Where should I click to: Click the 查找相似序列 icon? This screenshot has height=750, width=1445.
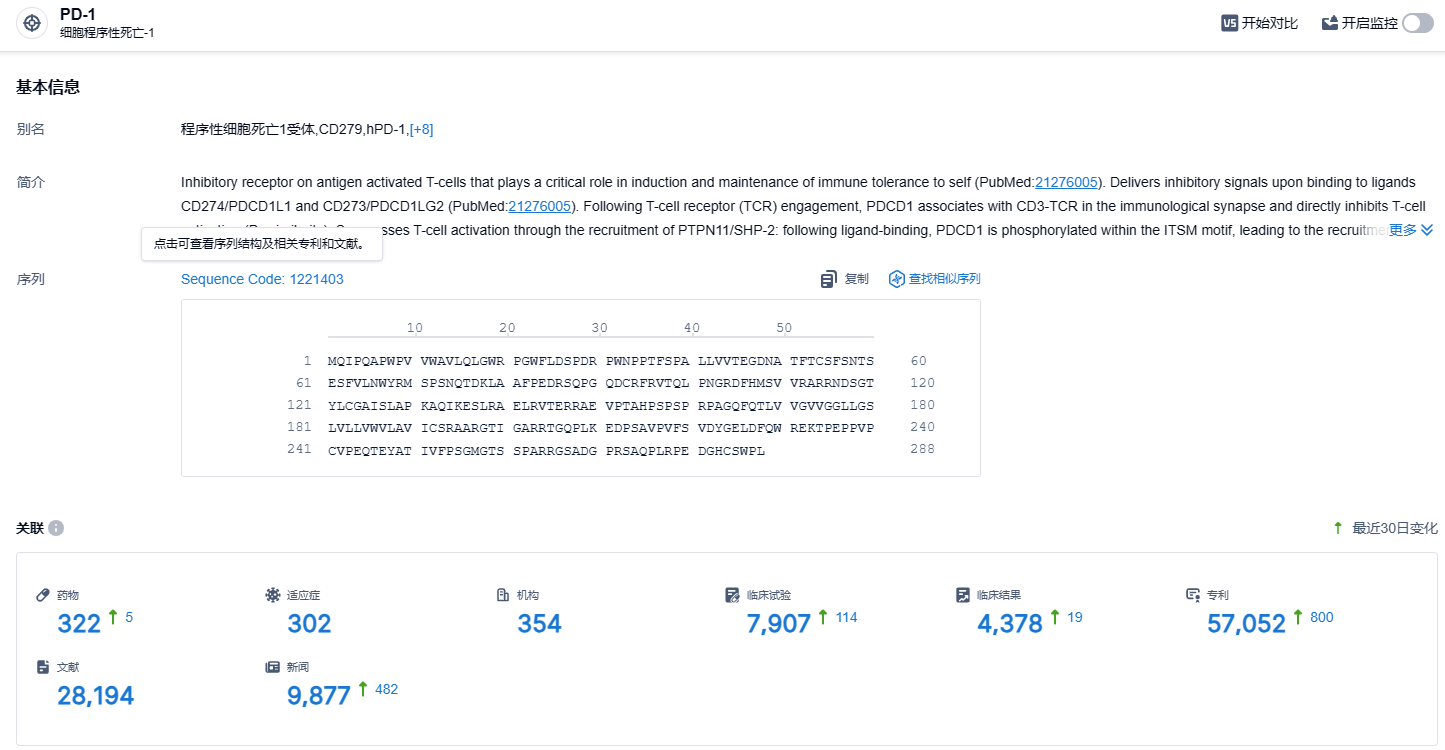pyautogui.click(x=896, y=279)
